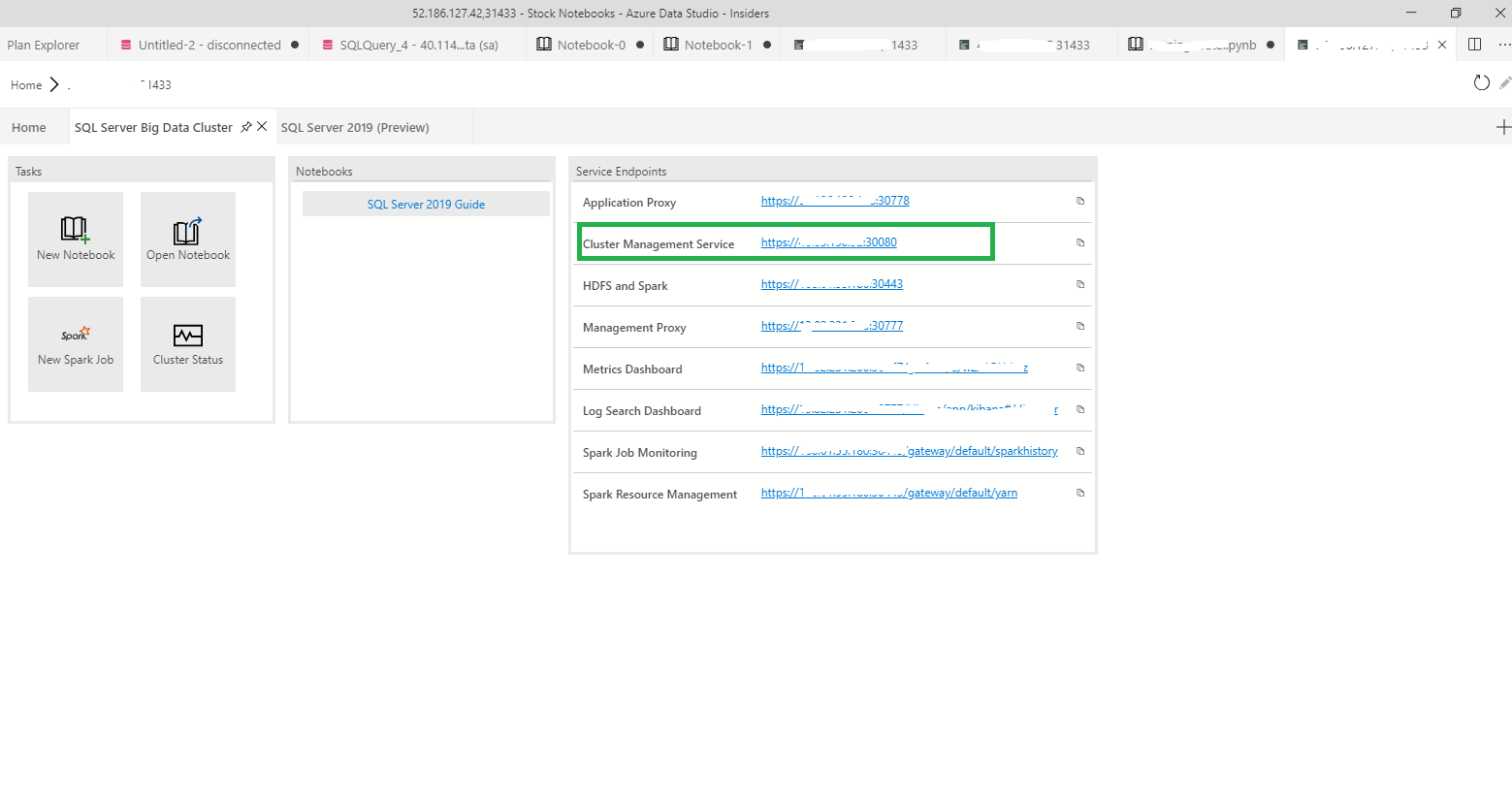Open the SQL Server 2019 Guide notebook
Screen dimensions: 1512x802
click(426, 204)
